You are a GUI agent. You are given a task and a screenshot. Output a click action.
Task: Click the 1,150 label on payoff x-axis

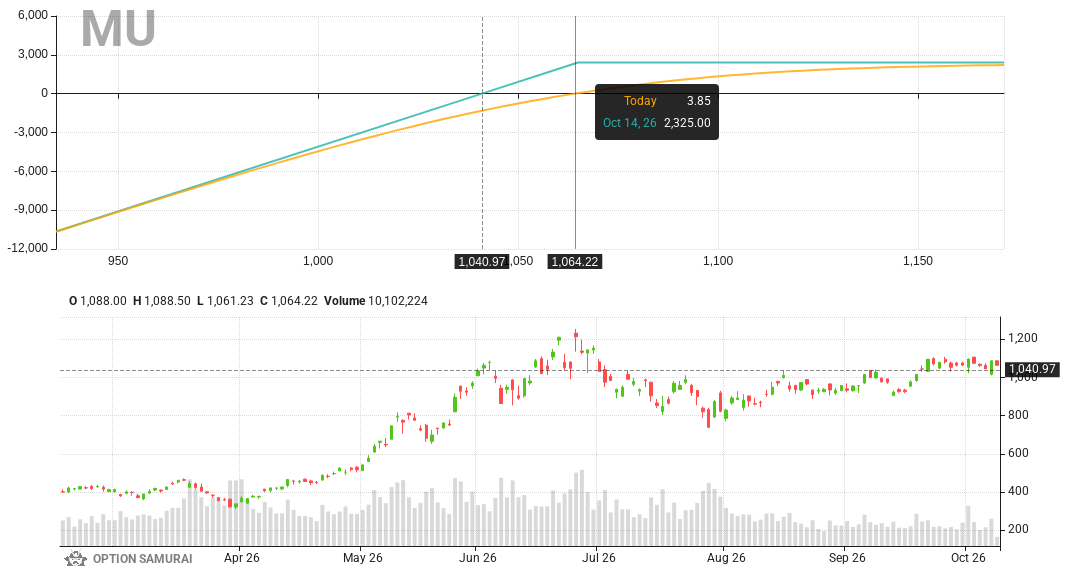[917, 260]
